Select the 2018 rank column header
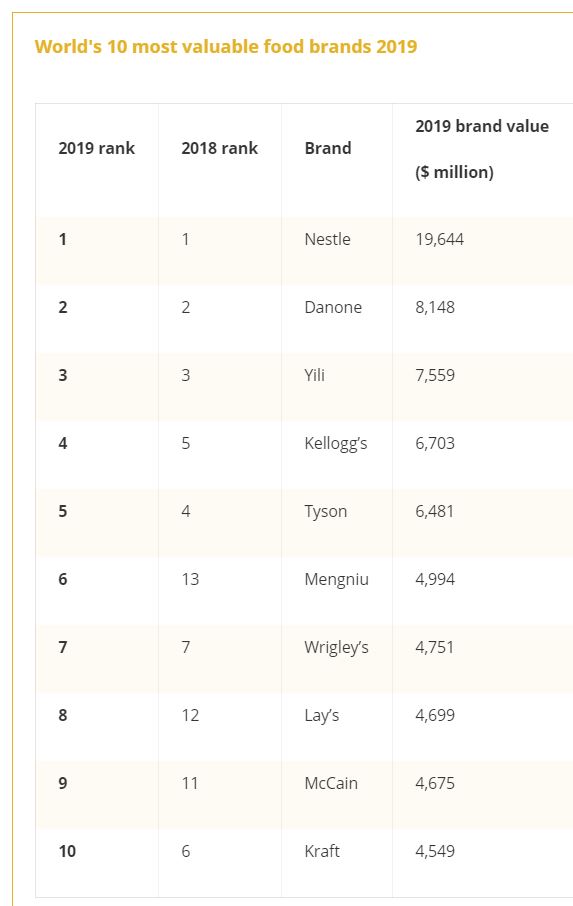Screen dimensions: 573x906 [219, 148]
